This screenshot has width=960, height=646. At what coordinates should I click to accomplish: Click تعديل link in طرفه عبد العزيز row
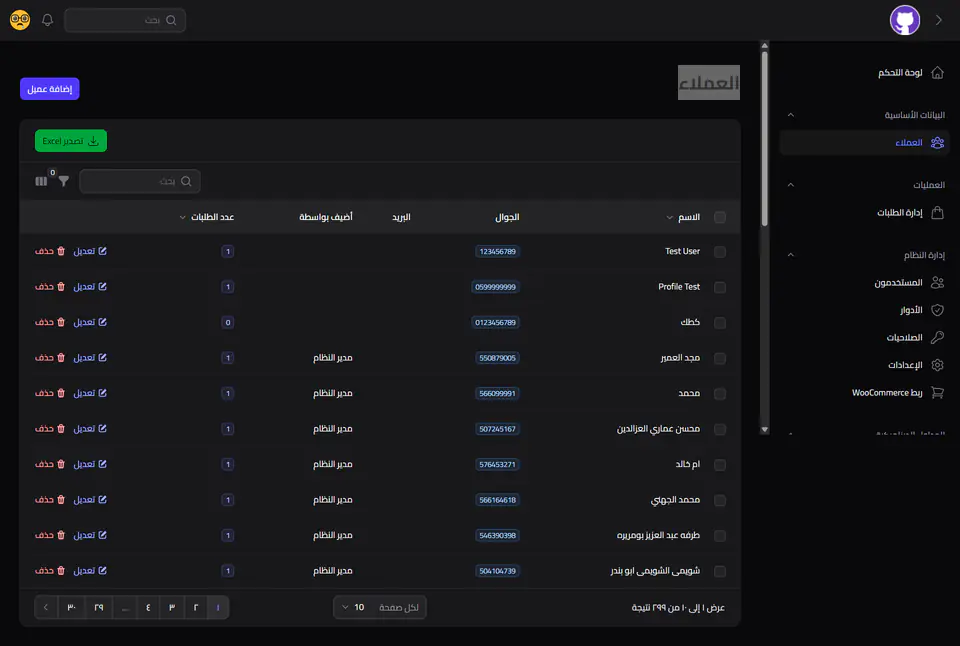pyautogui.click(x=90, y=535)
